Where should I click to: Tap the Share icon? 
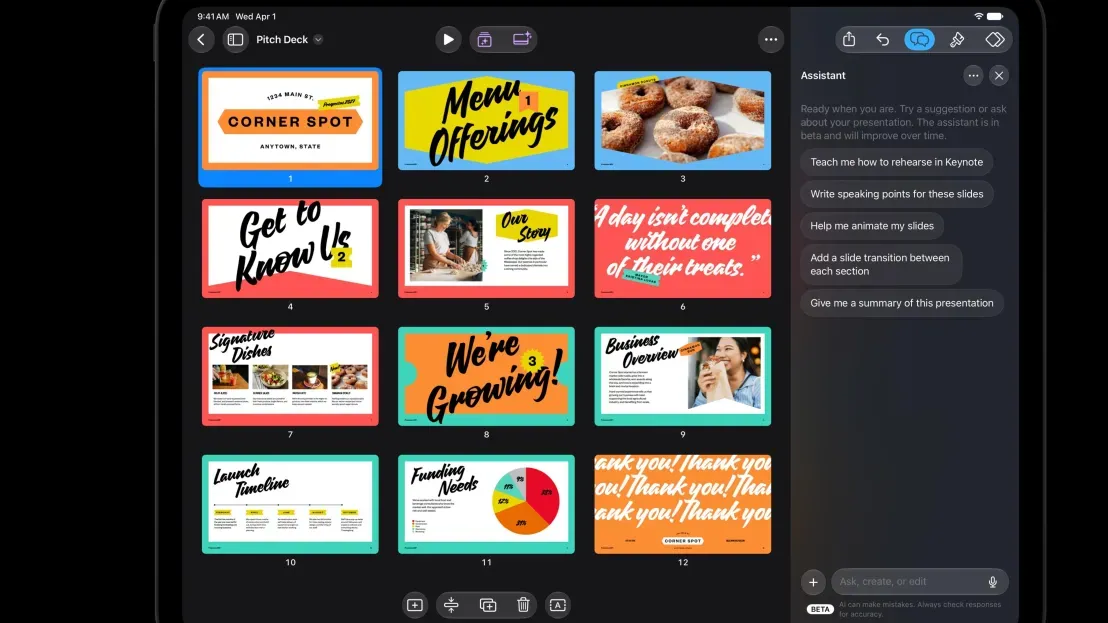click(849, 40)
